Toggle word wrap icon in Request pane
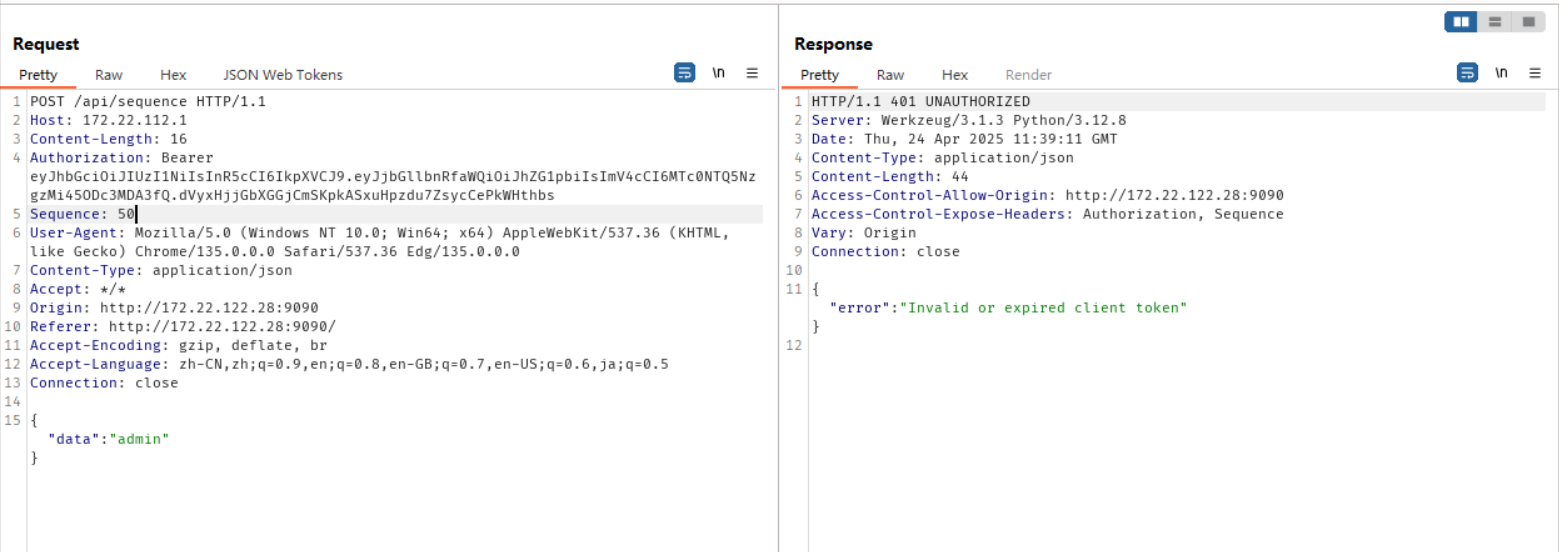The width and height of the screenshot is (1559, 552). pos(685,73)
